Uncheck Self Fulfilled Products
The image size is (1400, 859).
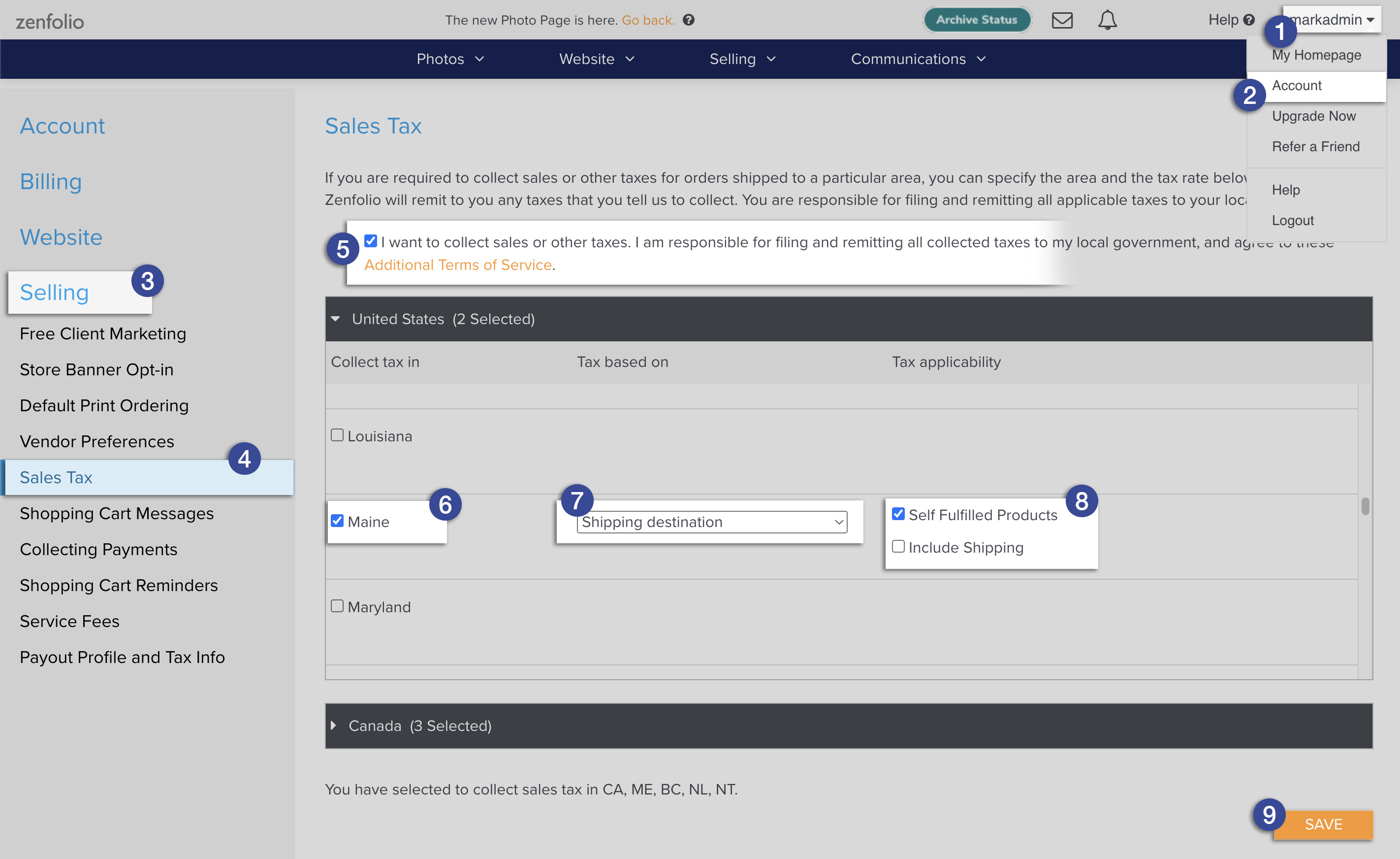[898, 514]
